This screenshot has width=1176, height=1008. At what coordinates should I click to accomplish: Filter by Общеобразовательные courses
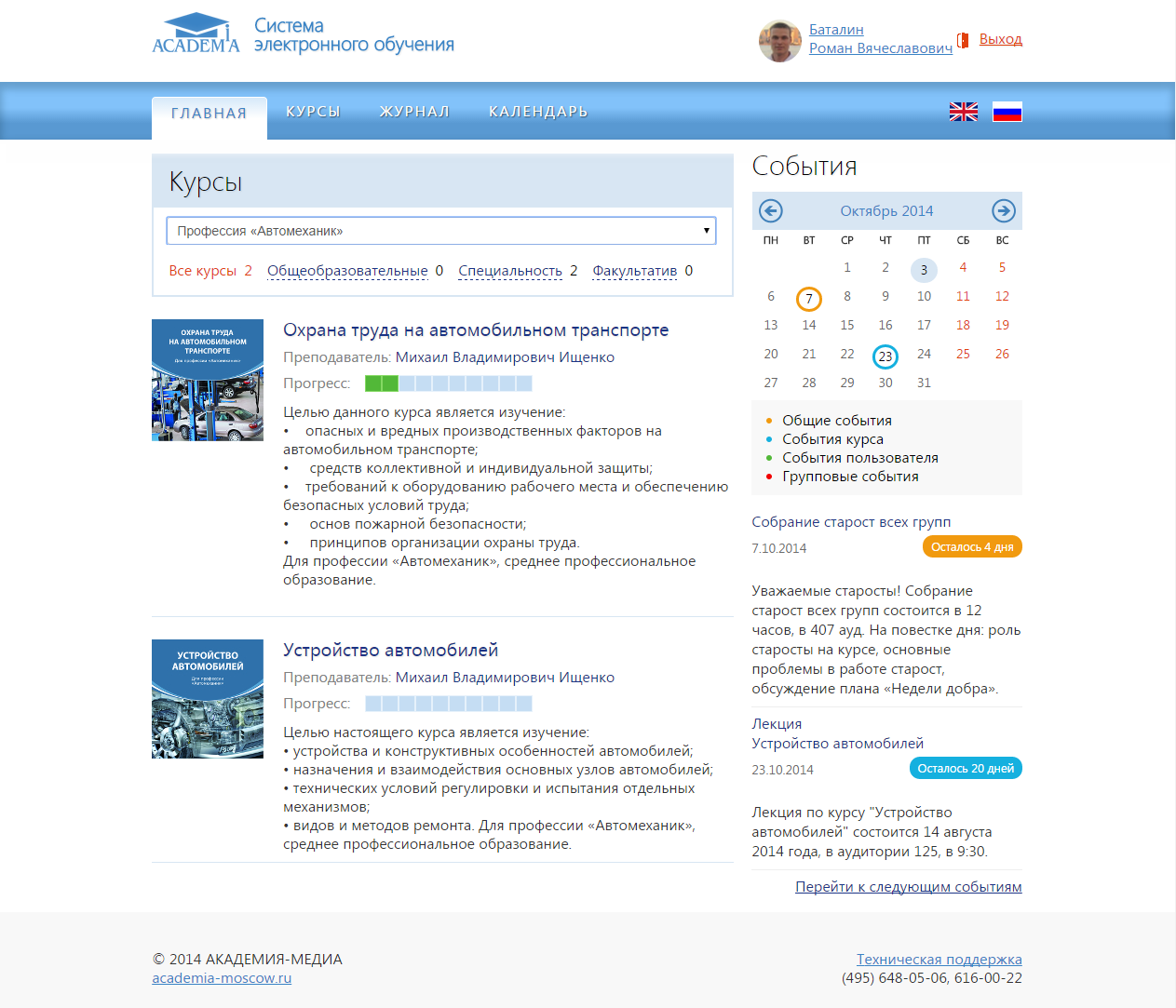click(x=347, y=271)
